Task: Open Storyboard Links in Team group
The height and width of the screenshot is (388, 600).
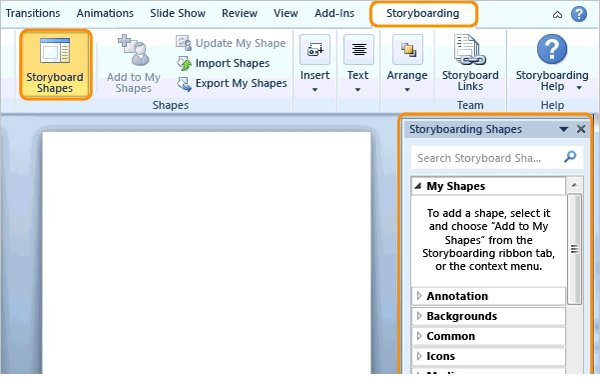Action: pyautogui.click(x=470, y=64)
